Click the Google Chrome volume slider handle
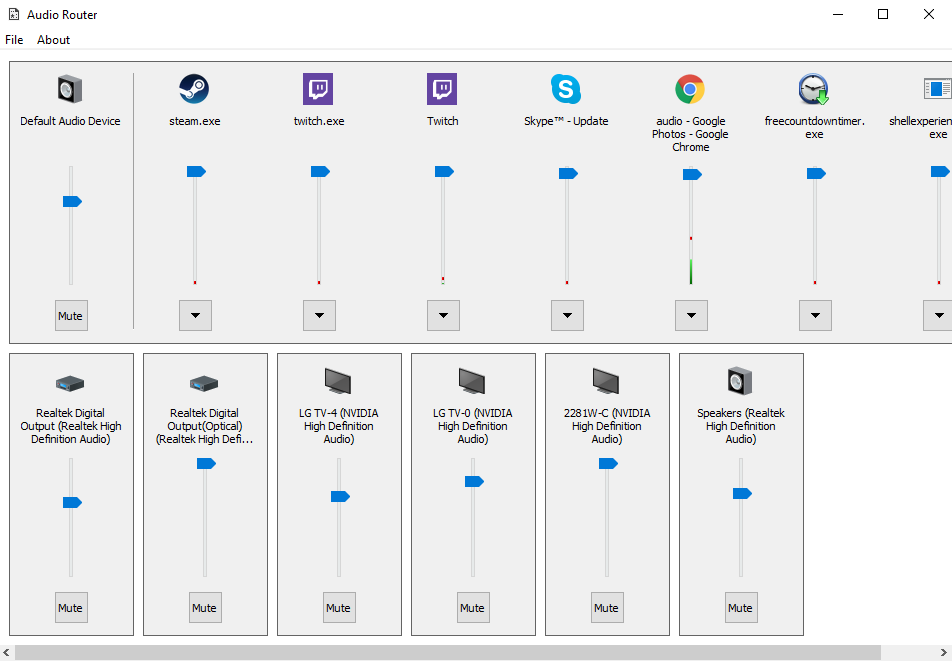Viewport: 952px width, 661px height. [x=692, y=175]
